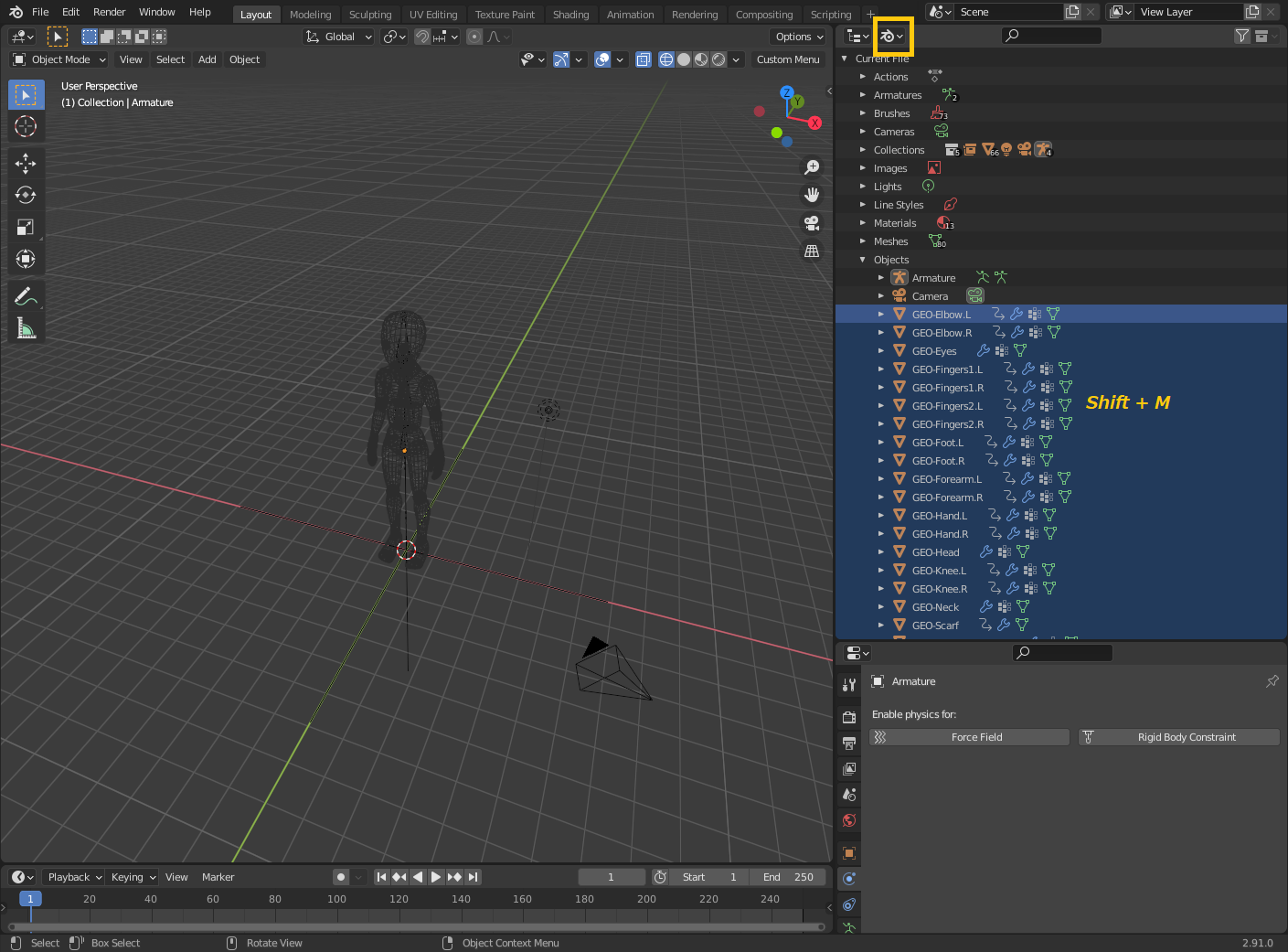
Task: Open the Render properties tab
Action: (x=849, y=717)
